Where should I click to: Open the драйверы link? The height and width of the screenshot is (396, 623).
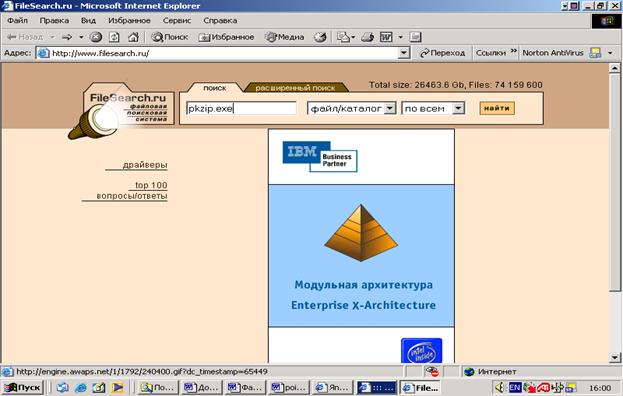pyautogui.click(x=145, y=165)
